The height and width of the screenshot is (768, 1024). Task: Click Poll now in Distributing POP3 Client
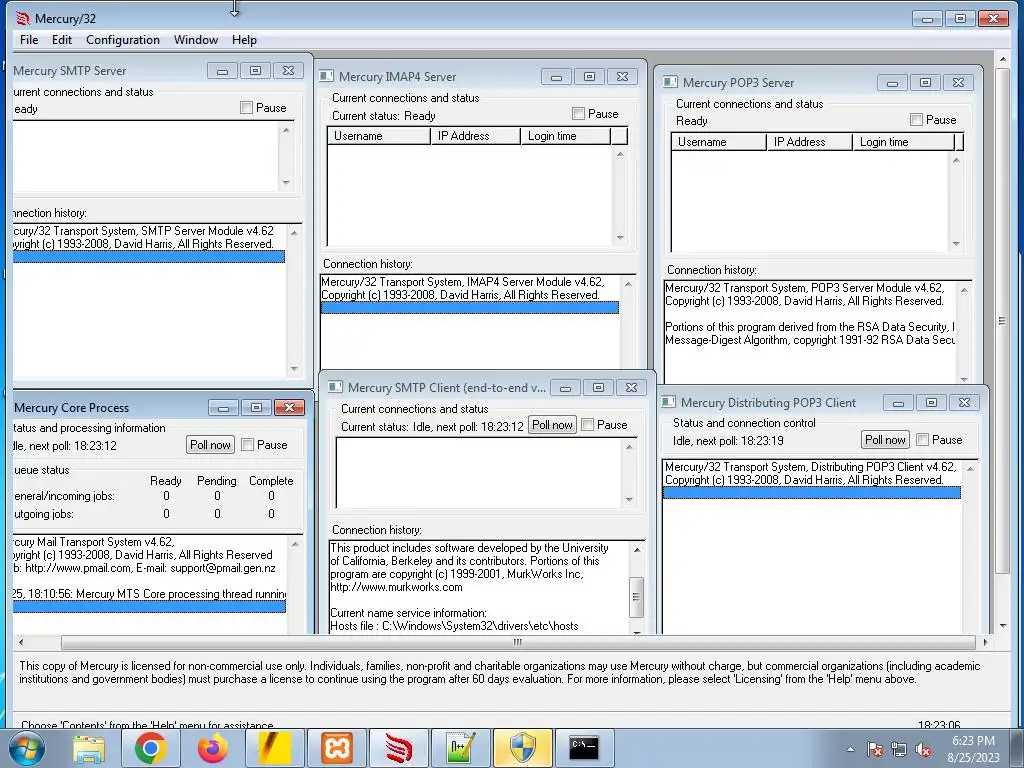coord(885,440)
